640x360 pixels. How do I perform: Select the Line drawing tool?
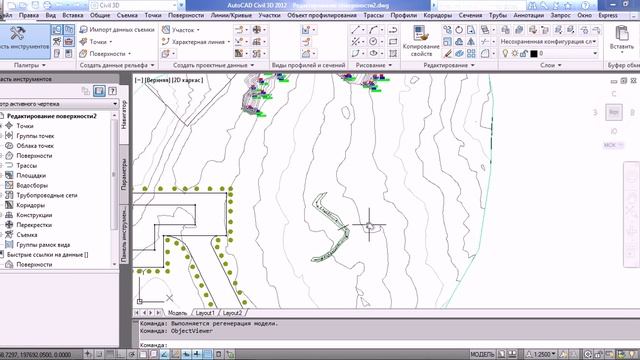[356, 30]
